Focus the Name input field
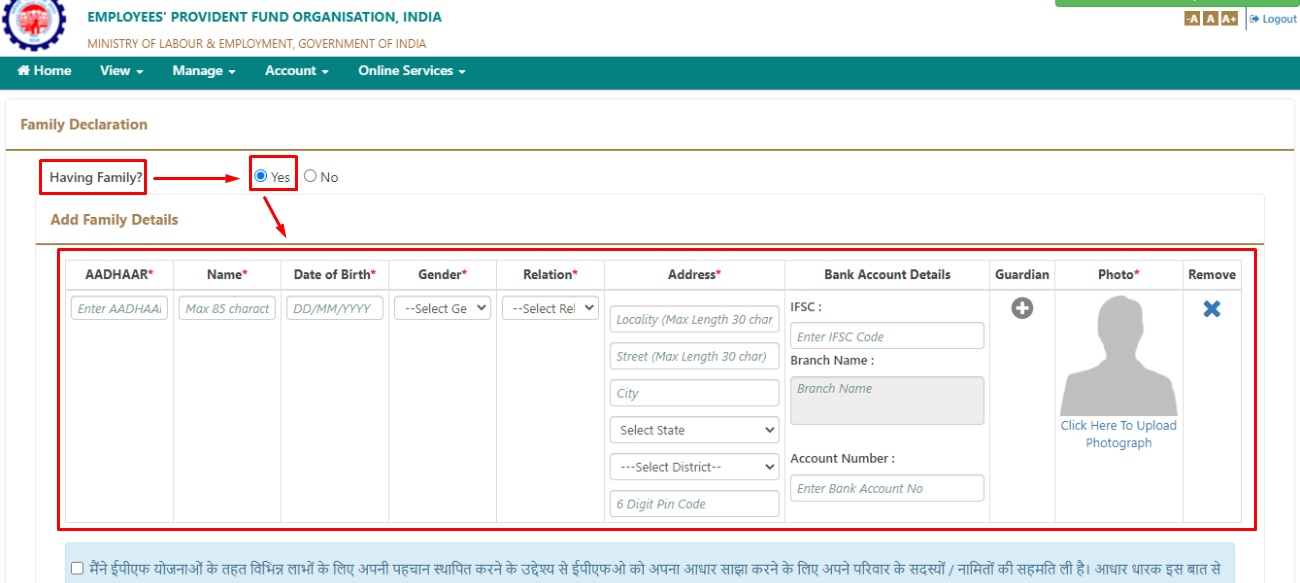The image size is (1300, 583). click(x=227, y=308)
